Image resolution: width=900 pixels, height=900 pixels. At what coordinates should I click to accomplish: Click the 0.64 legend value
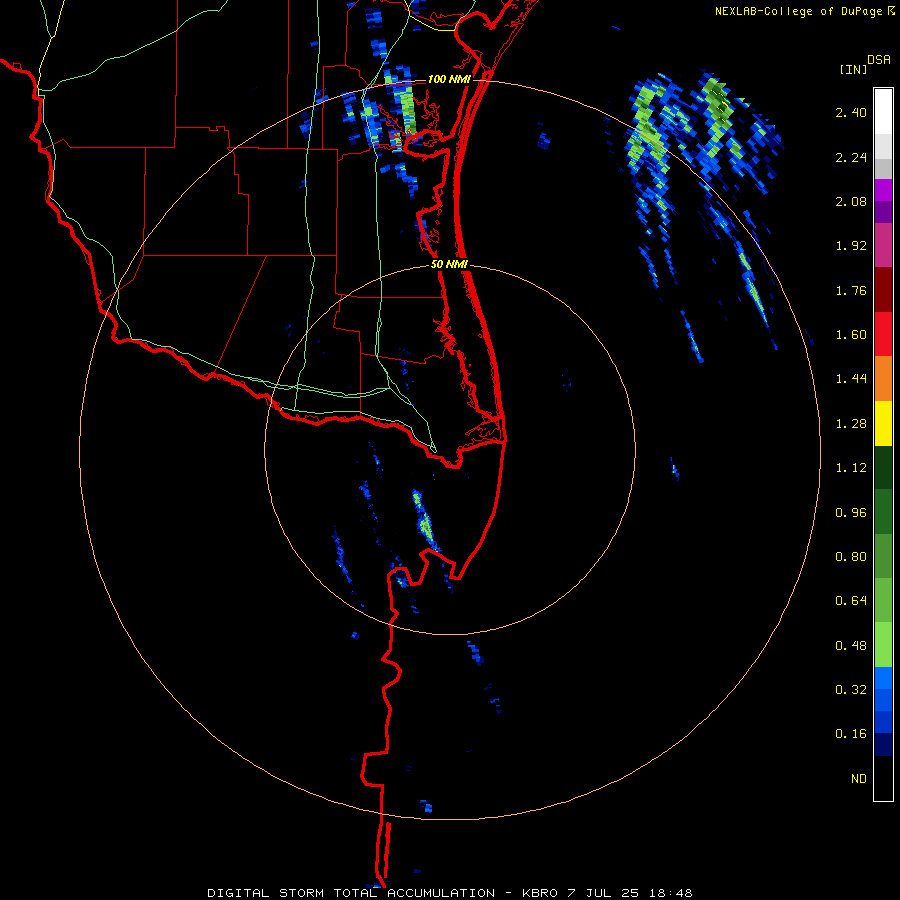(851, 601)
